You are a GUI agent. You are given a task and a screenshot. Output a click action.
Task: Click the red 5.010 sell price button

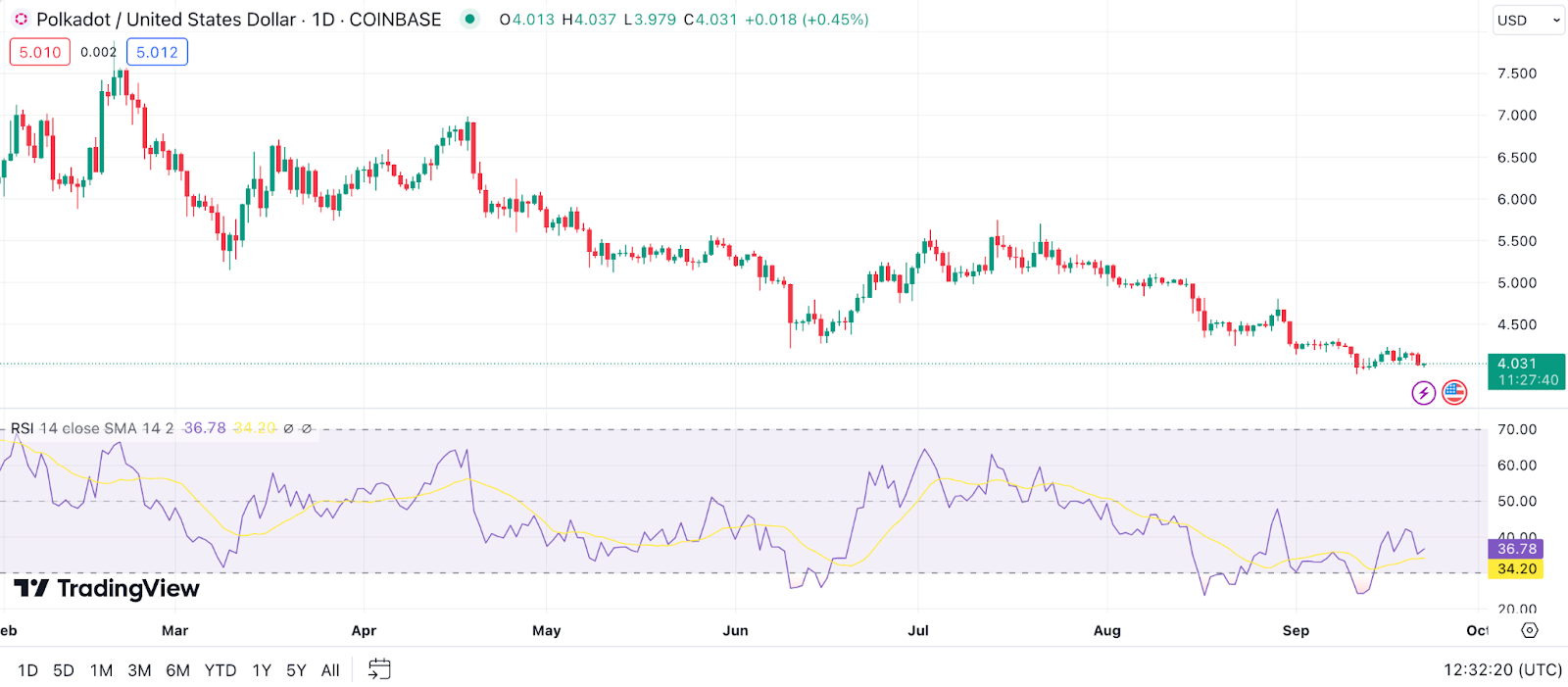(40, 52)
